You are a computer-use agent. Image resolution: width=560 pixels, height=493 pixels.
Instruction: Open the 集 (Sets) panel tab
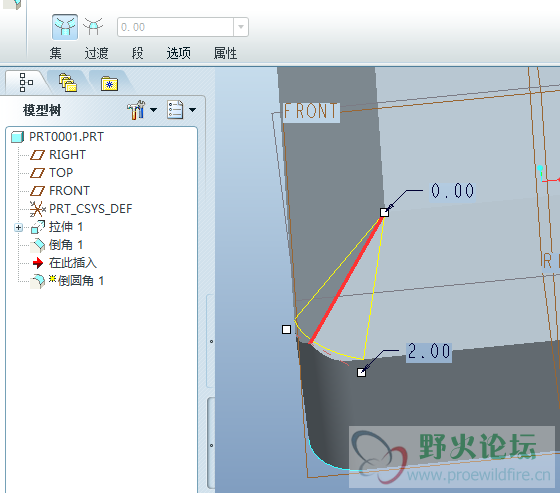tap(56, 53)
